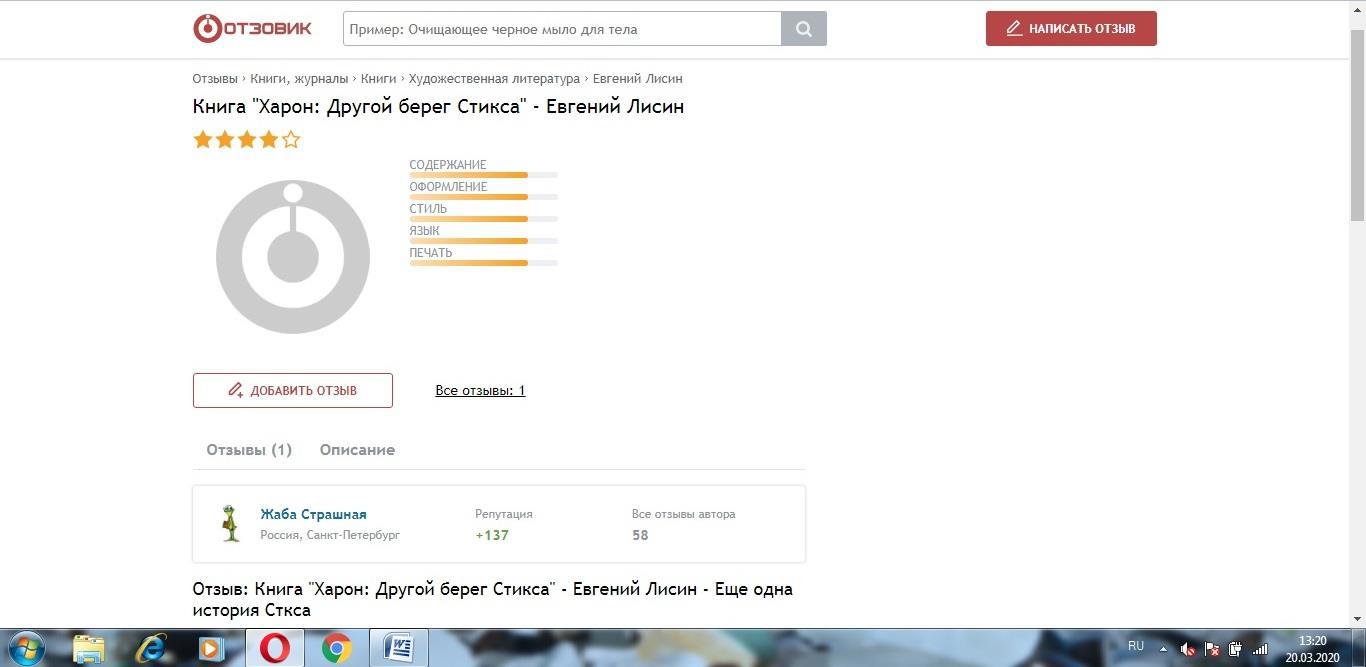Open Opera browser from the taskbar
The height and width of the screenshot is (667, 1366).
[x=274, y=648]
